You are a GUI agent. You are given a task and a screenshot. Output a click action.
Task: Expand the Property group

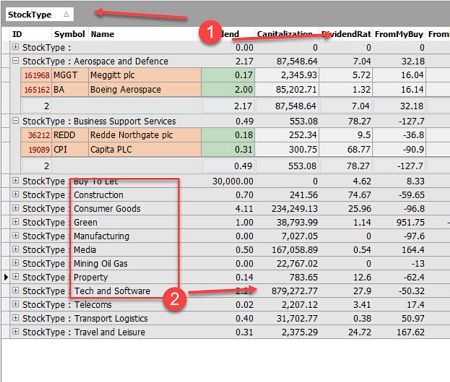click(15, 277)
